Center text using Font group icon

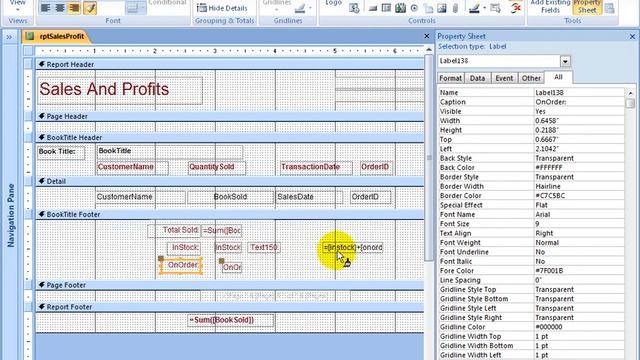pyautogui.click(x=60, y=8)
